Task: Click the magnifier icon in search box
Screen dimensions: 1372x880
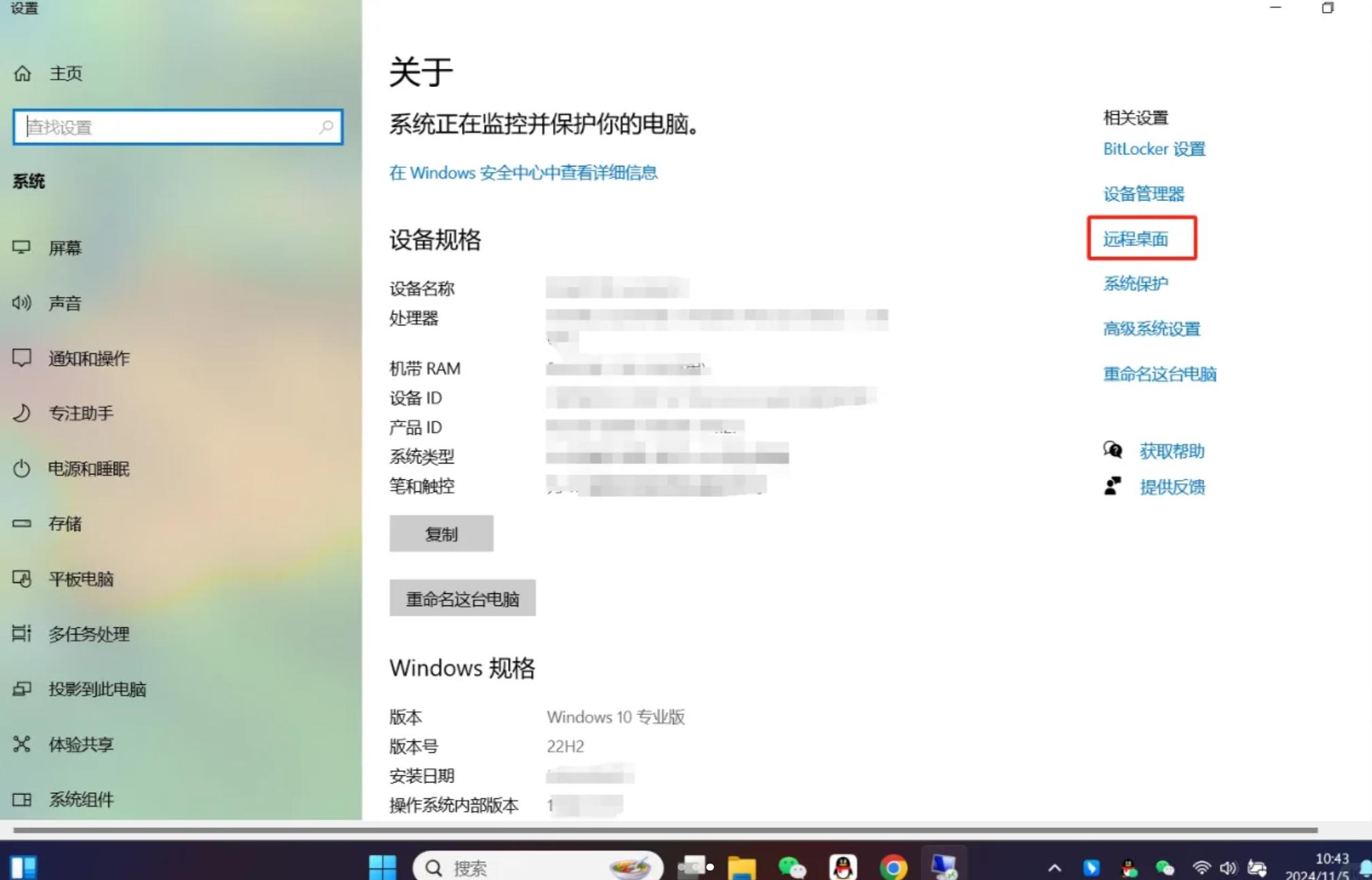Action: point(326,127)
